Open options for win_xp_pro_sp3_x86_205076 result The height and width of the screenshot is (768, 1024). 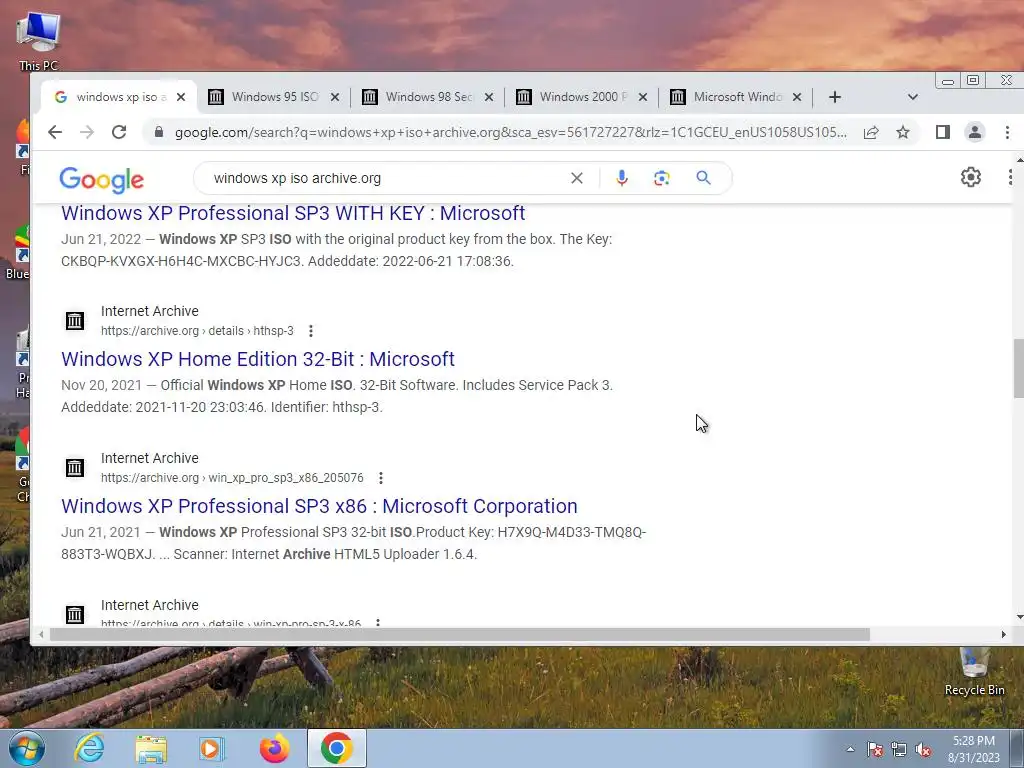coord(381,478)
